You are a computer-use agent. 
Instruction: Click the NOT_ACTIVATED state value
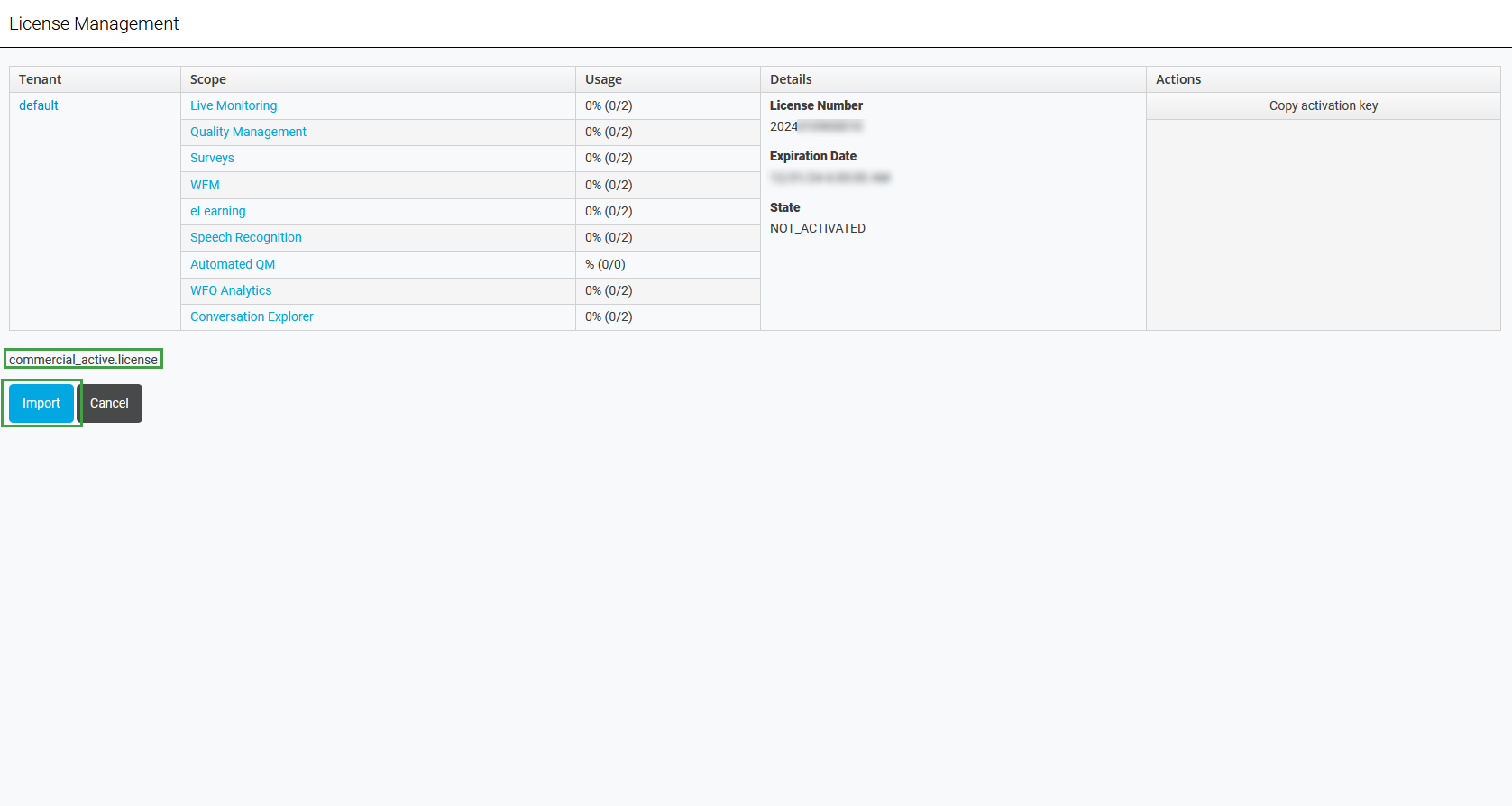pyautogui.click(x=818, y=228)
